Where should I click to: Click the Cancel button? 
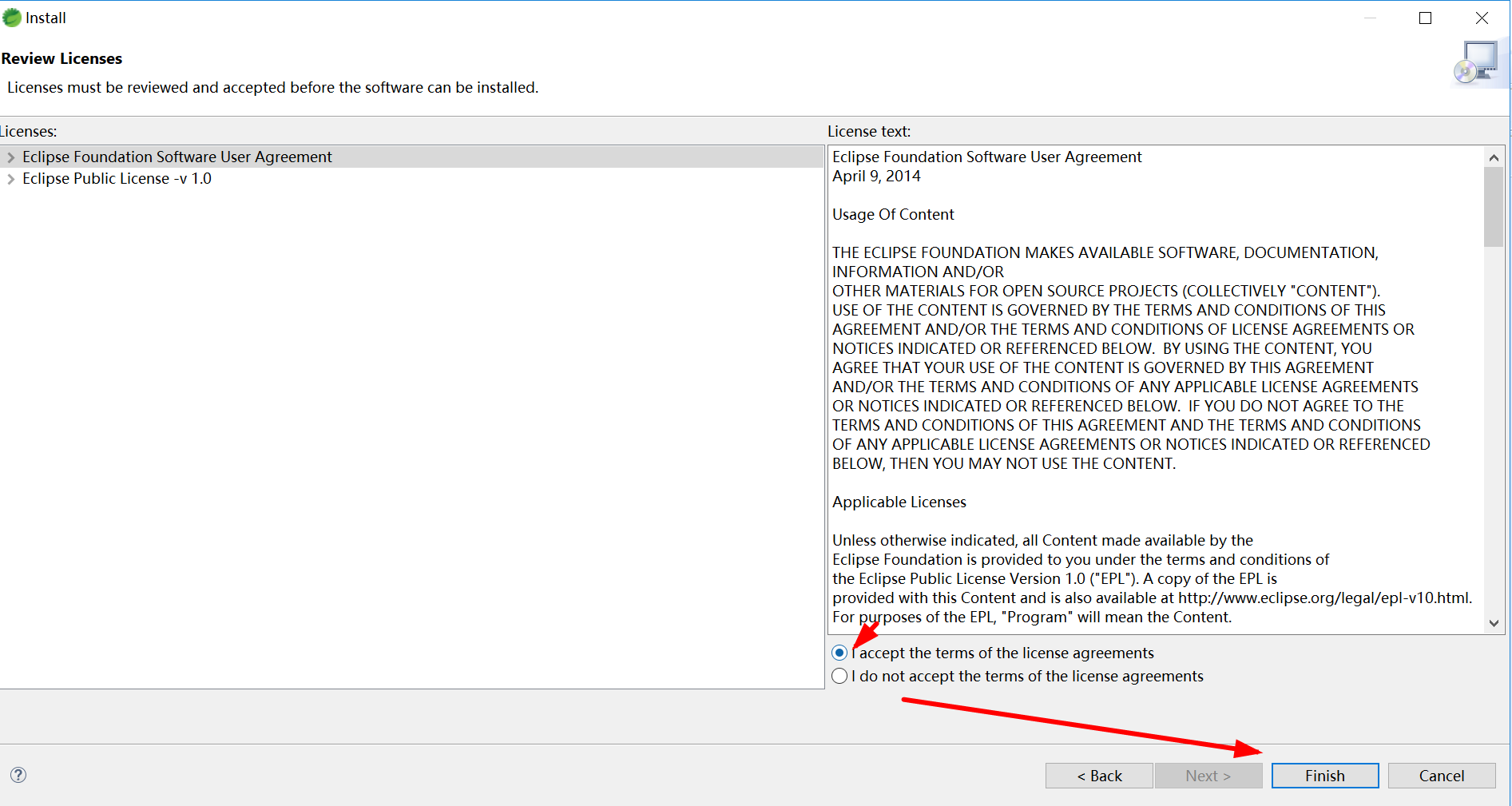(1442, 776)
